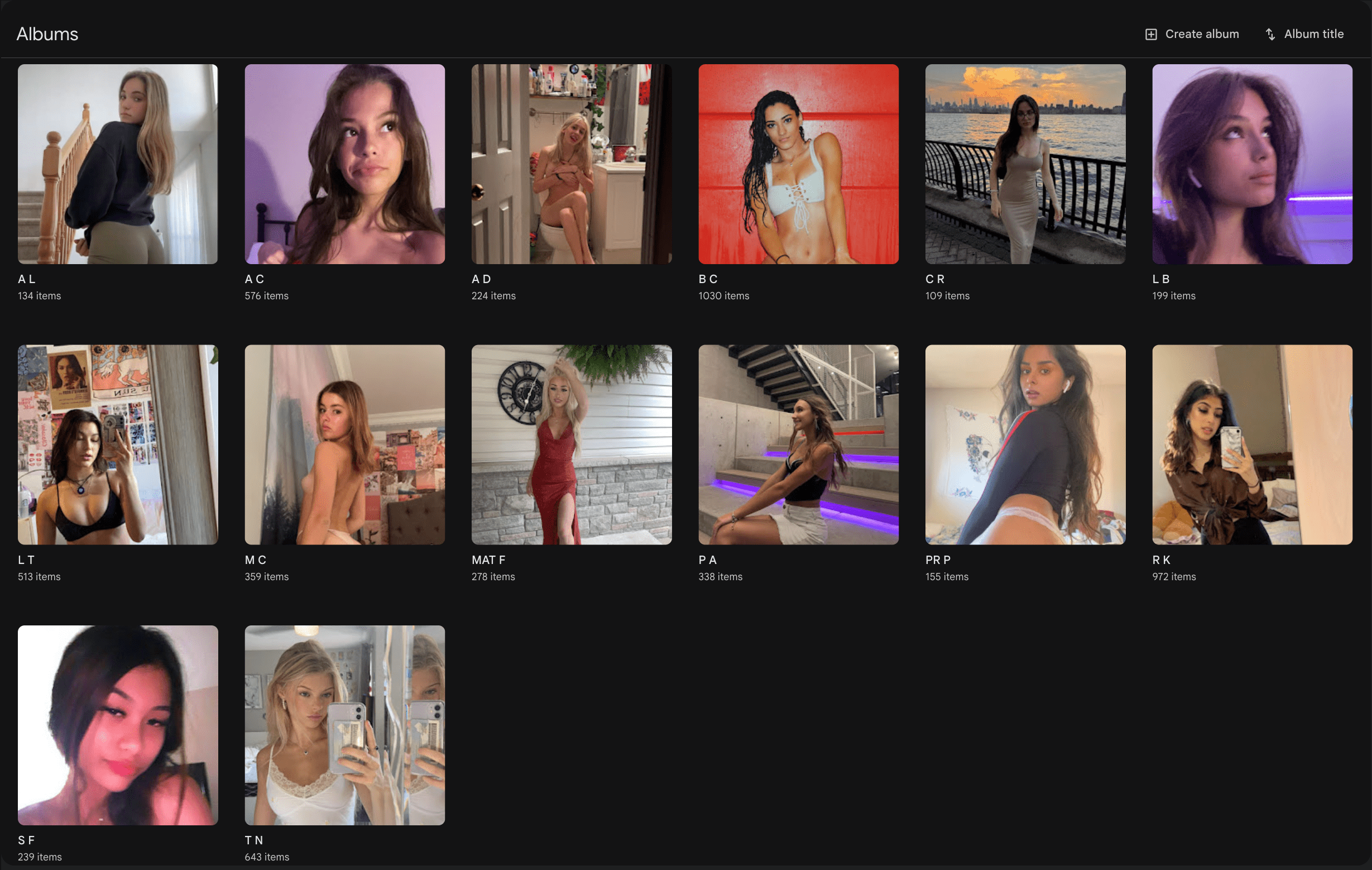Open the P A album thumbnail
Screen dimensions: 1372x870
pos(798,444)
